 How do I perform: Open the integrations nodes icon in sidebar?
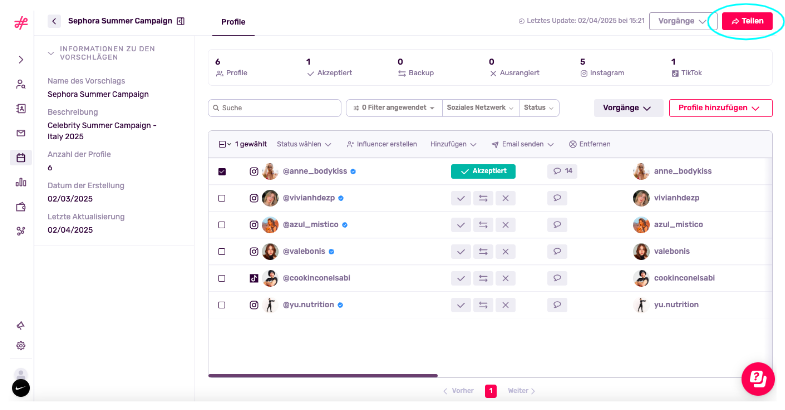click(21, 231)
